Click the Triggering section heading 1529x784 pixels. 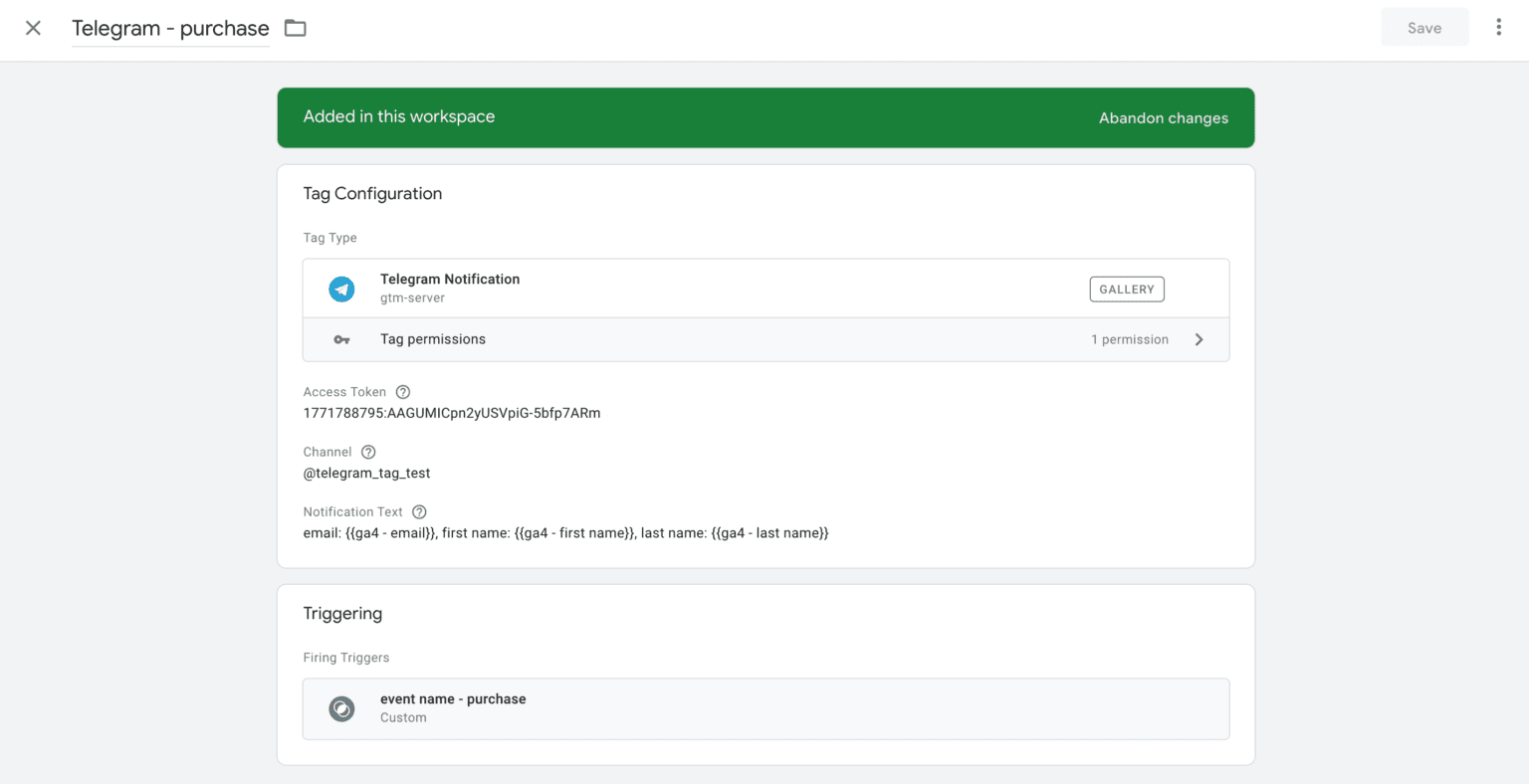[342, 614]
